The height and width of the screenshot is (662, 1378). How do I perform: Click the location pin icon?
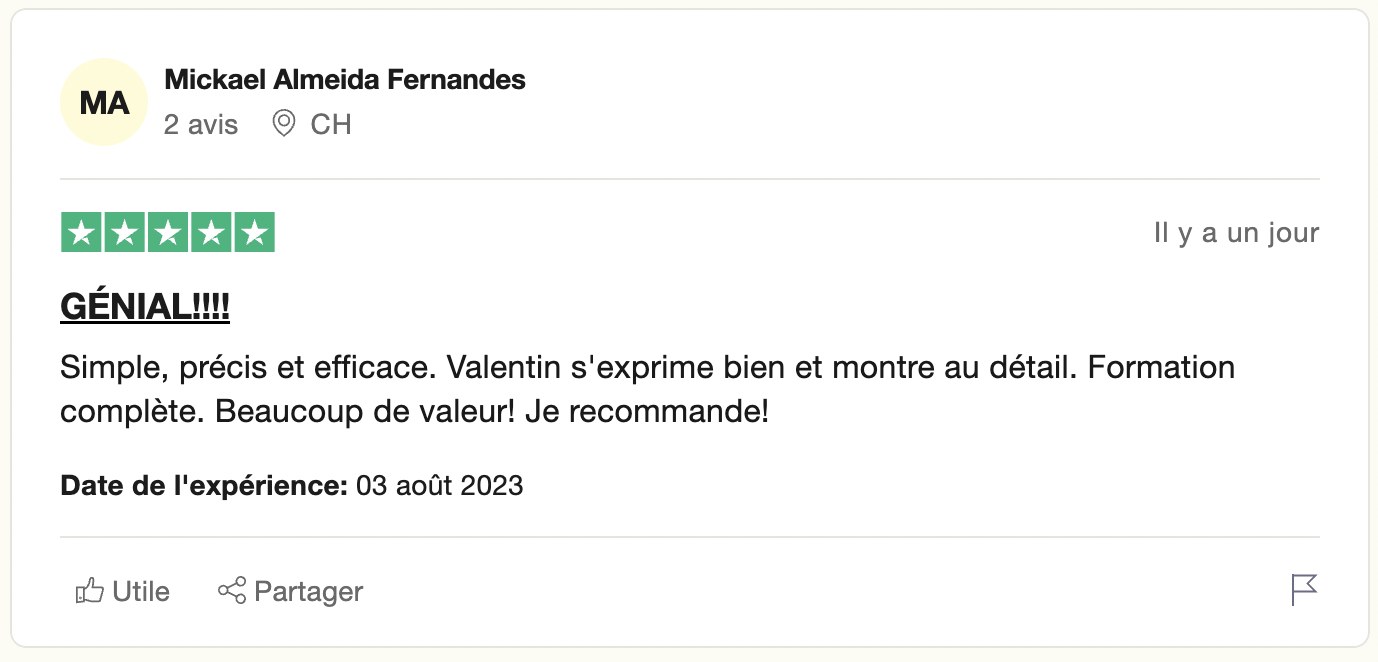tap(284, 124)
